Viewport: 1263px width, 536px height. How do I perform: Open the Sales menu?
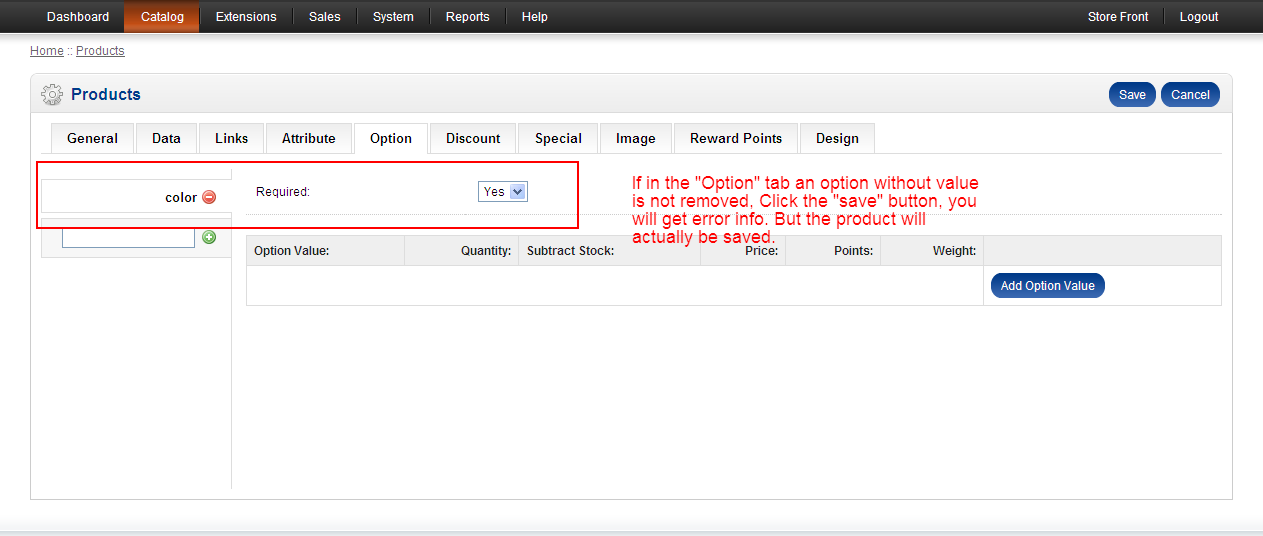[325, 17]
